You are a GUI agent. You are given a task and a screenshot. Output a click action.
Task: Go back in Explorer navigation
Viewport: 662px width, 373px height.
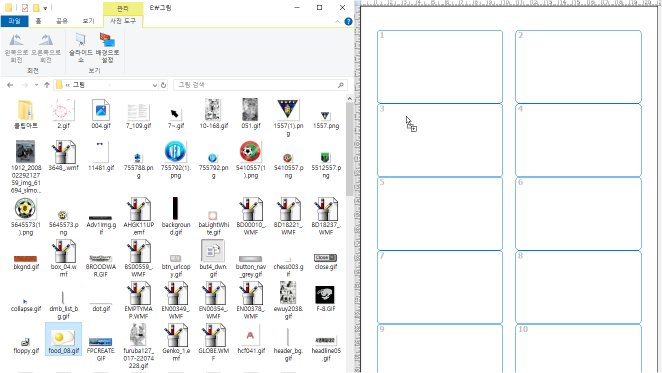10,85
